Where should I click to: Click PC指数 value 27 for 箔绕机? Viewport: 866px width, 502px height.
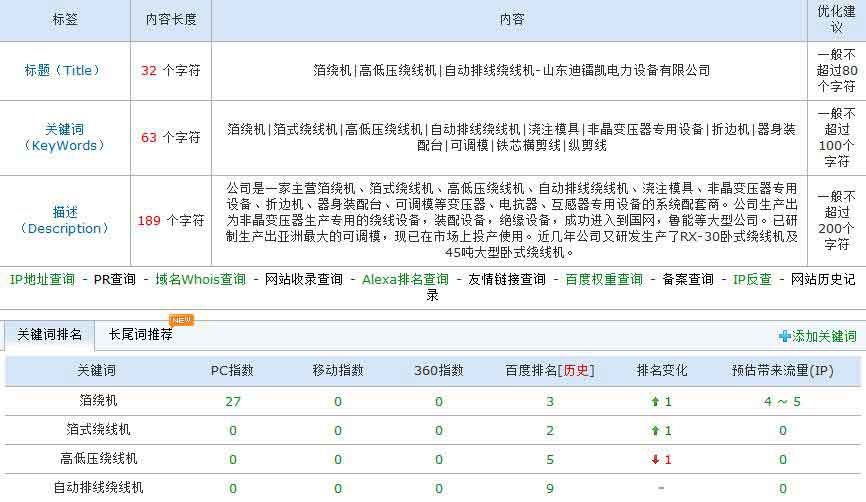coord(233,402)
